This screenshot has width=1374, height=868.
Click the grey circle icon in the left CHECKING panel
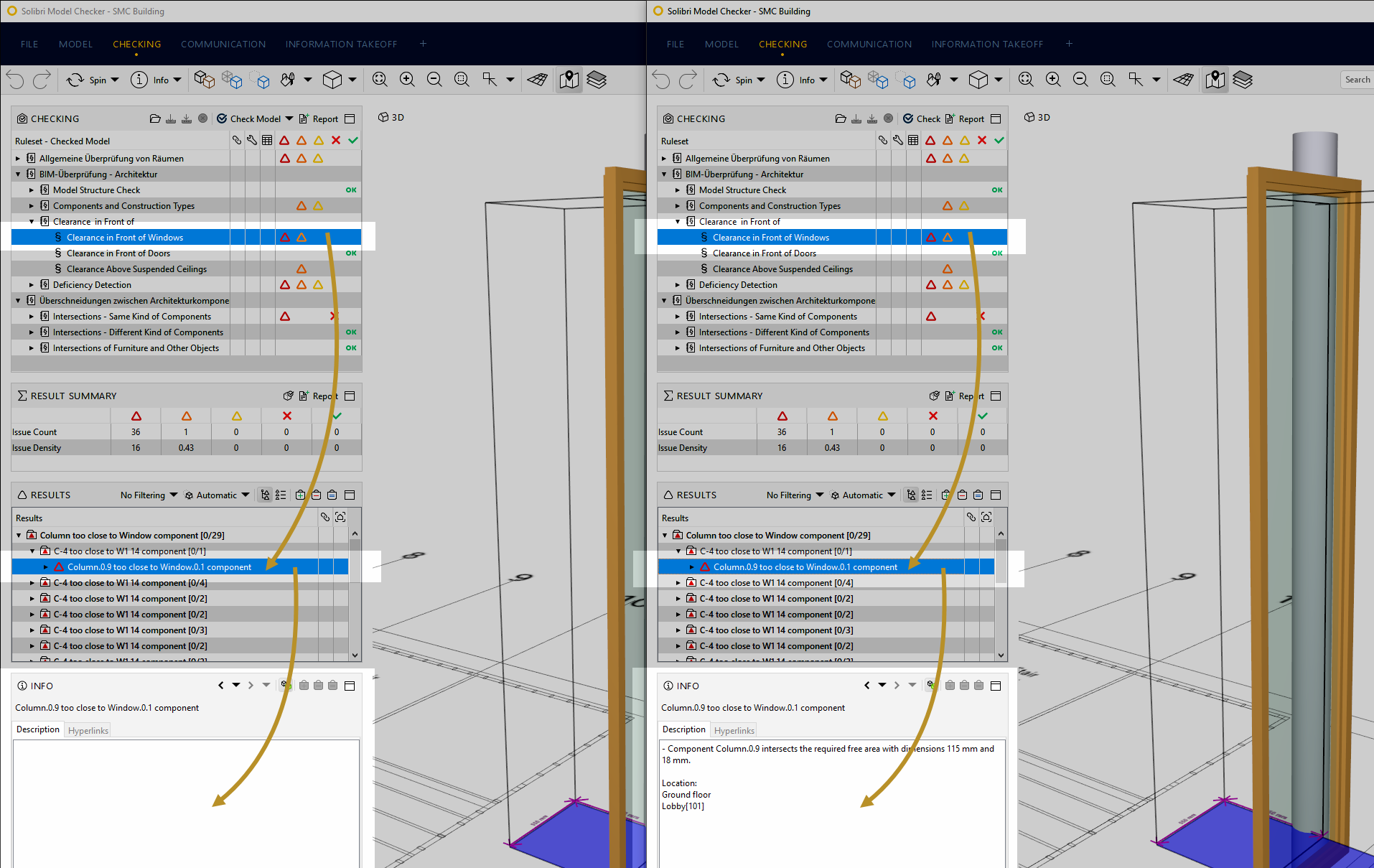[x=202, y=118]
